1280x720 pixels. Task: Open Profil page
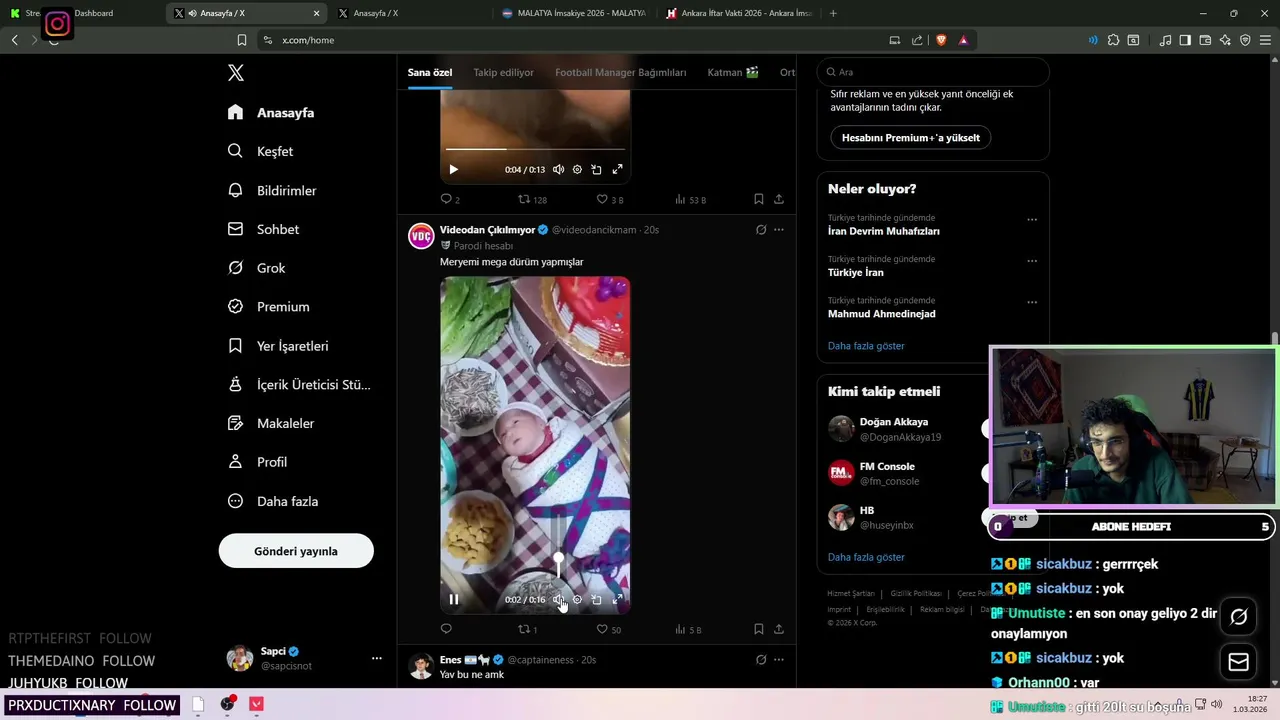coord(257,462)
